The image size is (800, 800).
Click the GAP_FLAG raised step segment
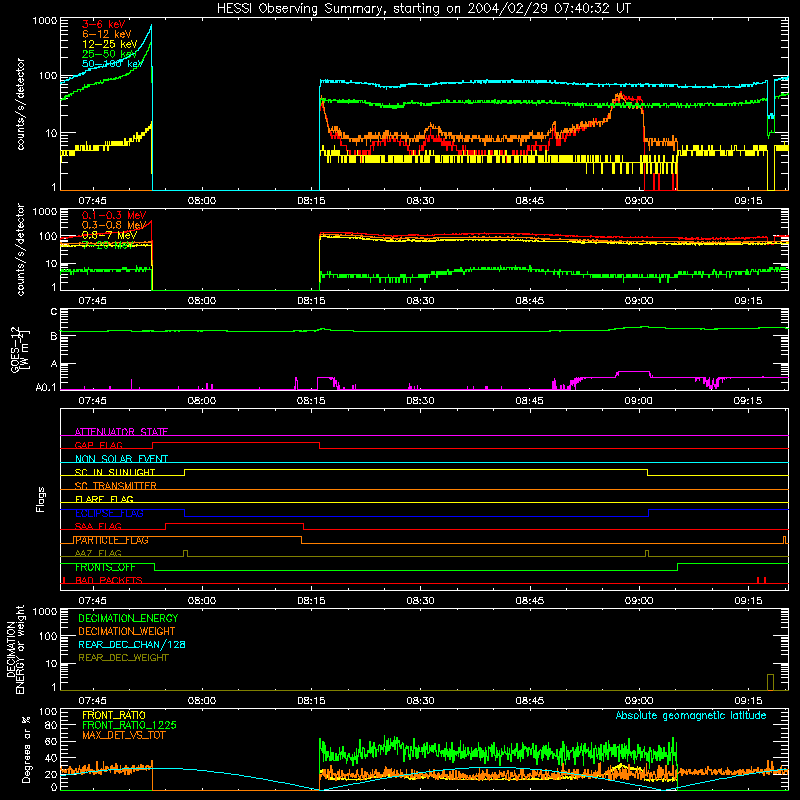click(x=236, y=443)
